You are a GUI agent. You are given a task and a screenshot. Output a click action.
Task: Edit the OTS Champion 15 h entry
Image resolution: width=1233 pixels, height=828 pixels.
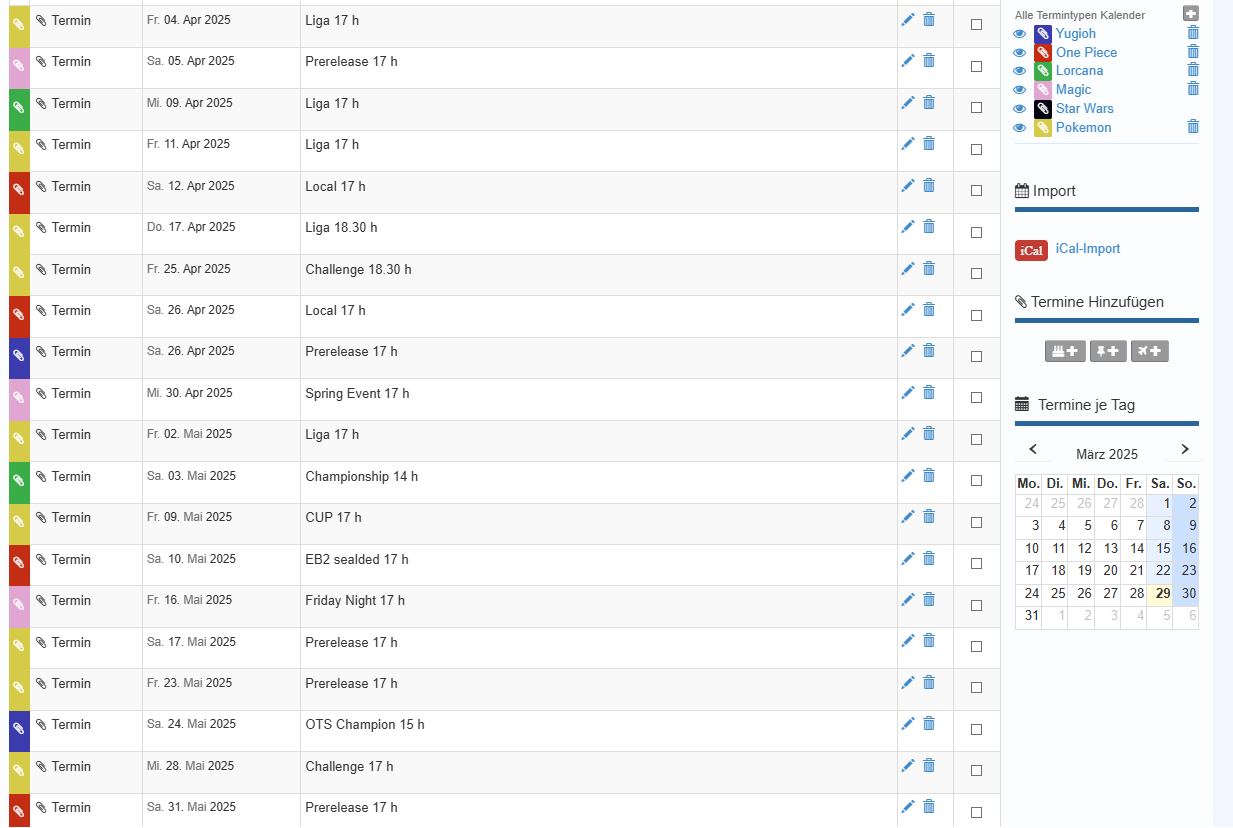tap(908, 724)
